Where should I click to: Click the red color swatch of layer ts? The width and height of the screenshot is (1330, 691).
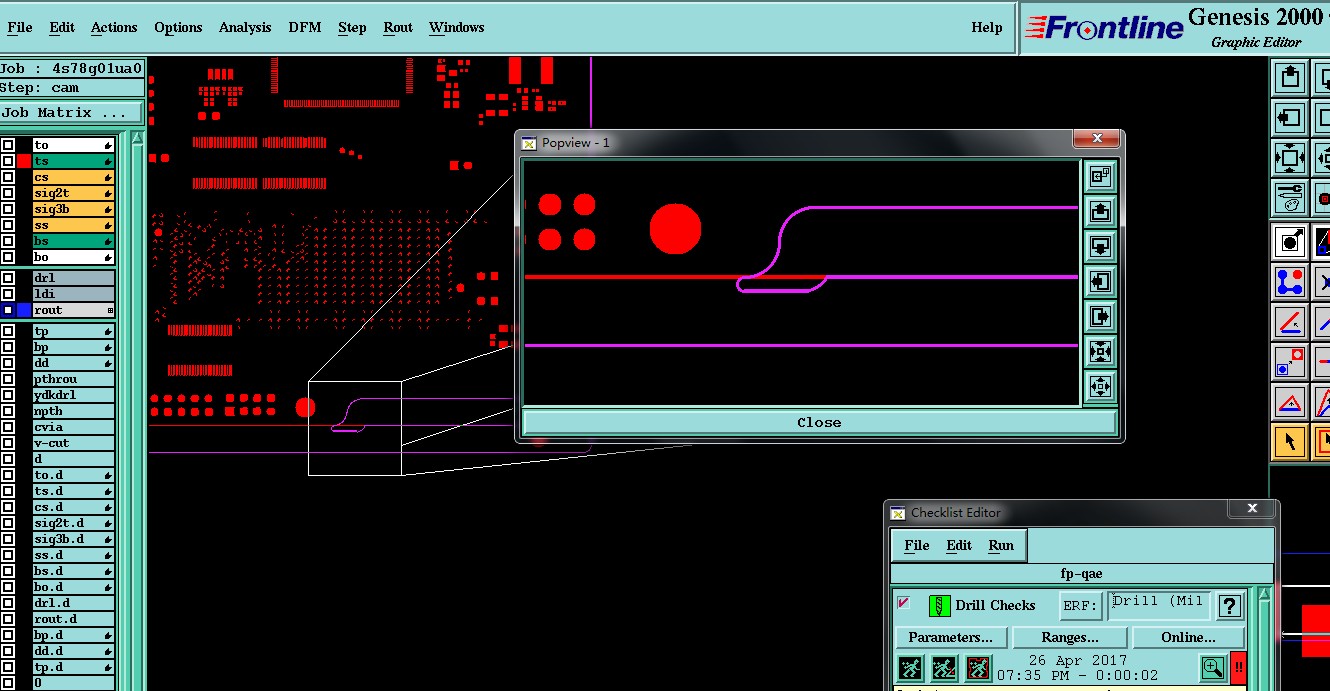tap(24, 161)
